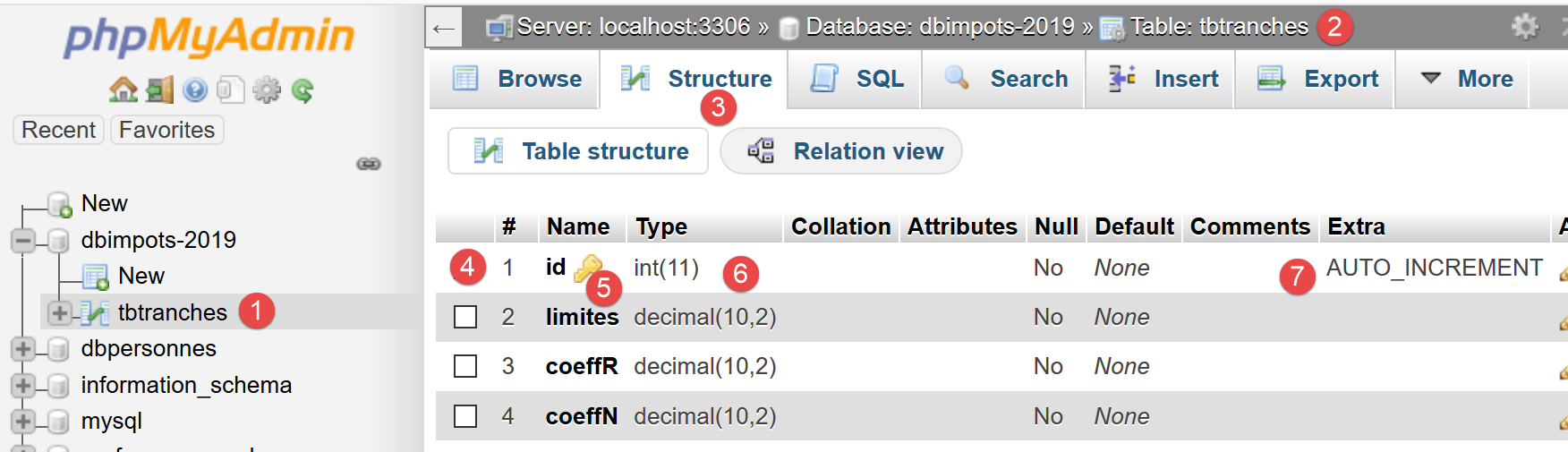Collapse the dbimpots-2019 database tree node
The width and height of the screenshot is (1568, 452).
pos(23,240)
